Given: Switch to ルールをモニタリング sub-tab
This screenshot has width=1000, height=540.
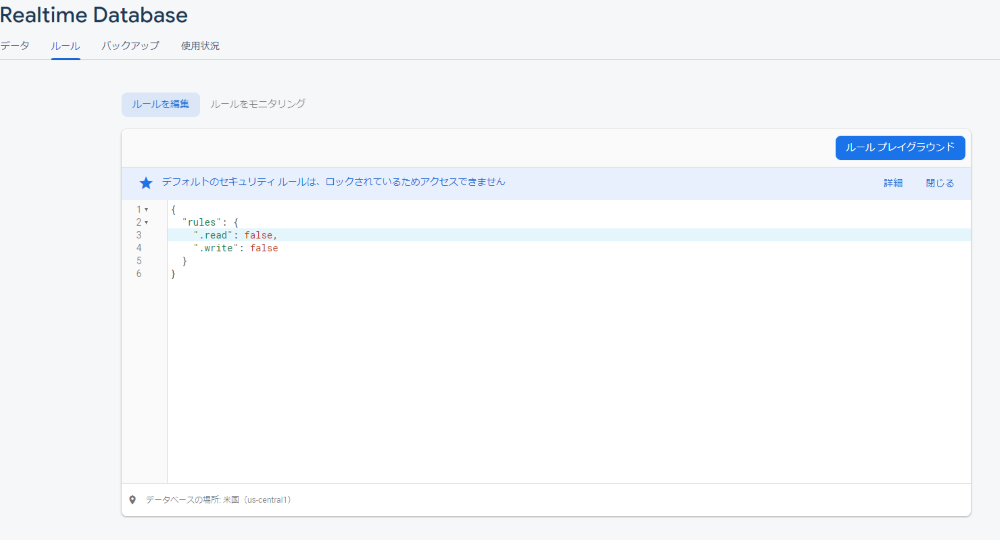Looking at the screenshot, I should pyautogui.click(x=258, y=104).
